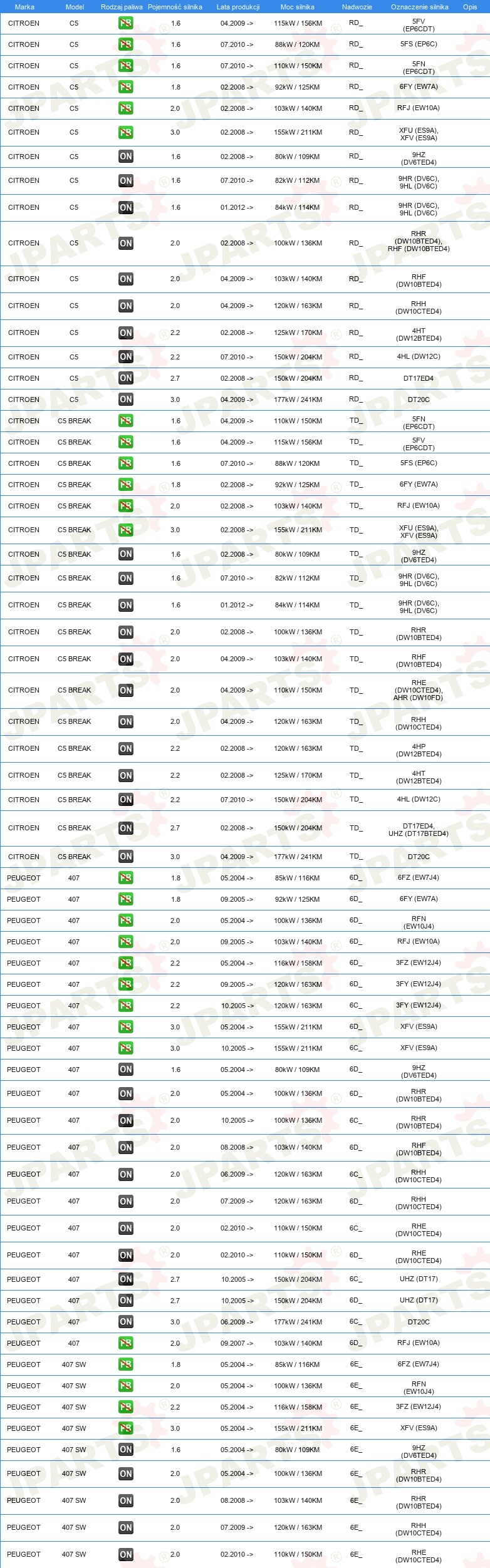Click ON icon in C5 RD_ 177kW/241KM row

(126, 400)
